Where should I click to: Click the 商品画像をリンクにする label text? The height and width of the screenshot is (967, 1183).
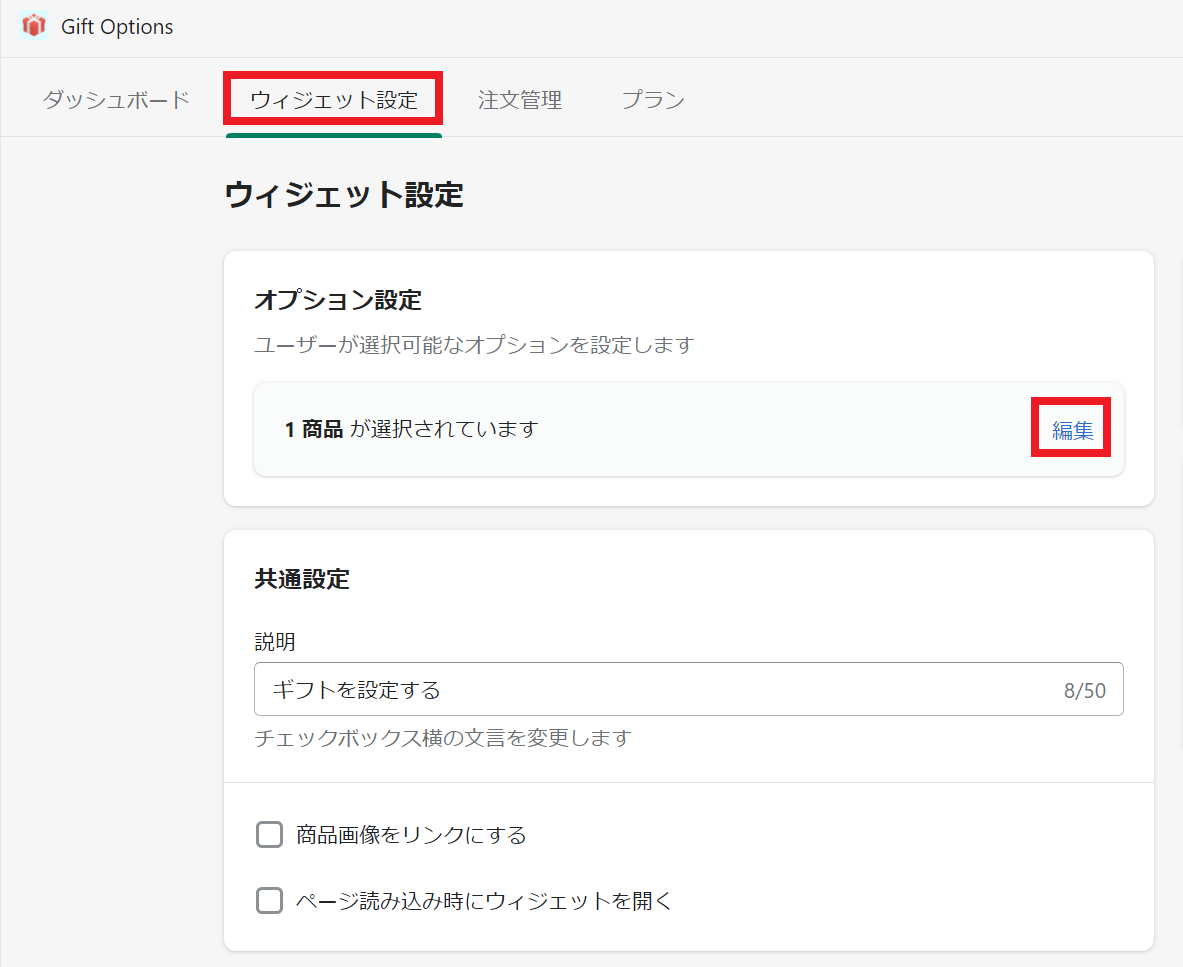411,835
